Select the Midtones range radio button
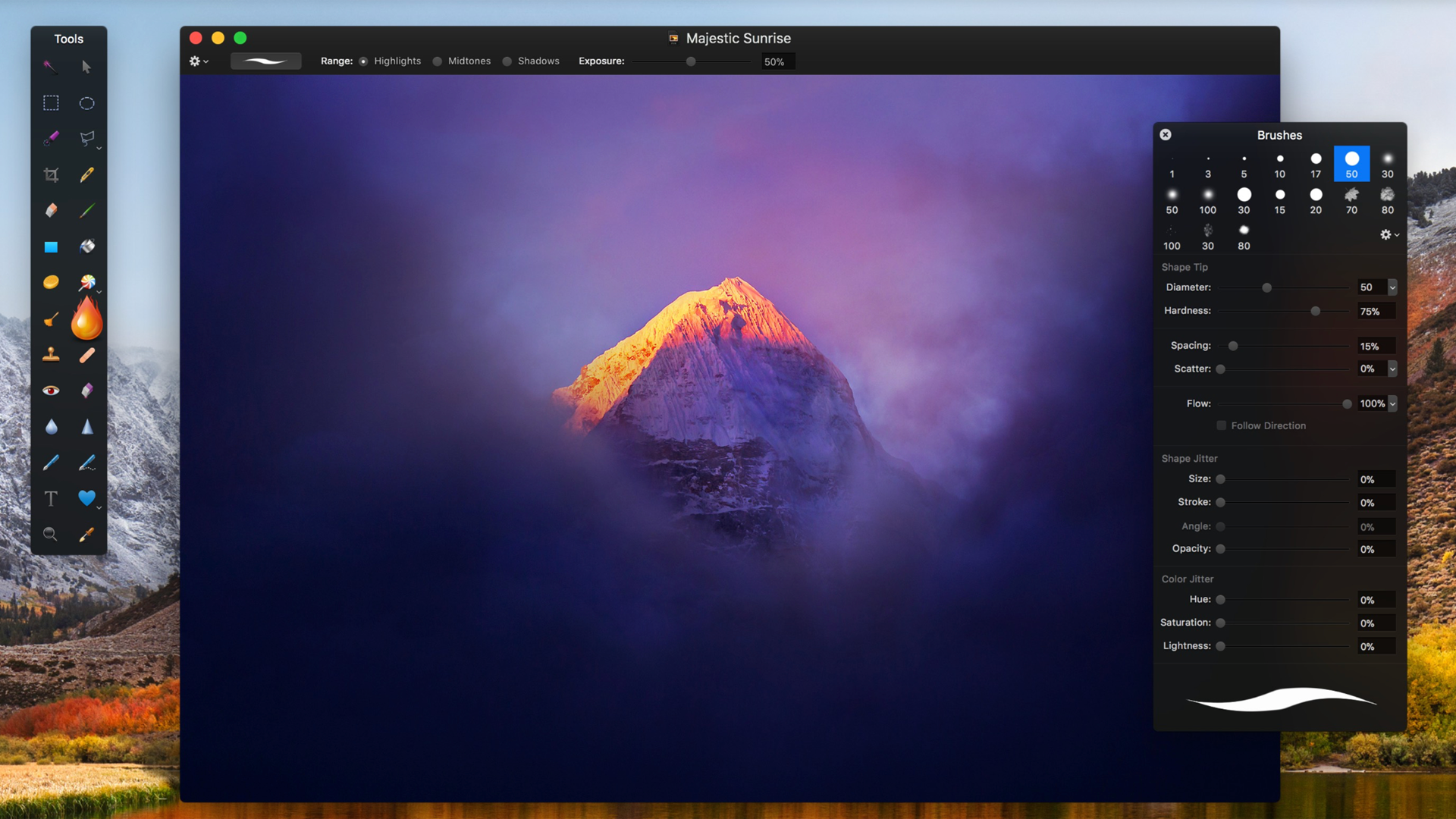The height and width of the screenshot is (819, 1456). click(x=436, y=61)
